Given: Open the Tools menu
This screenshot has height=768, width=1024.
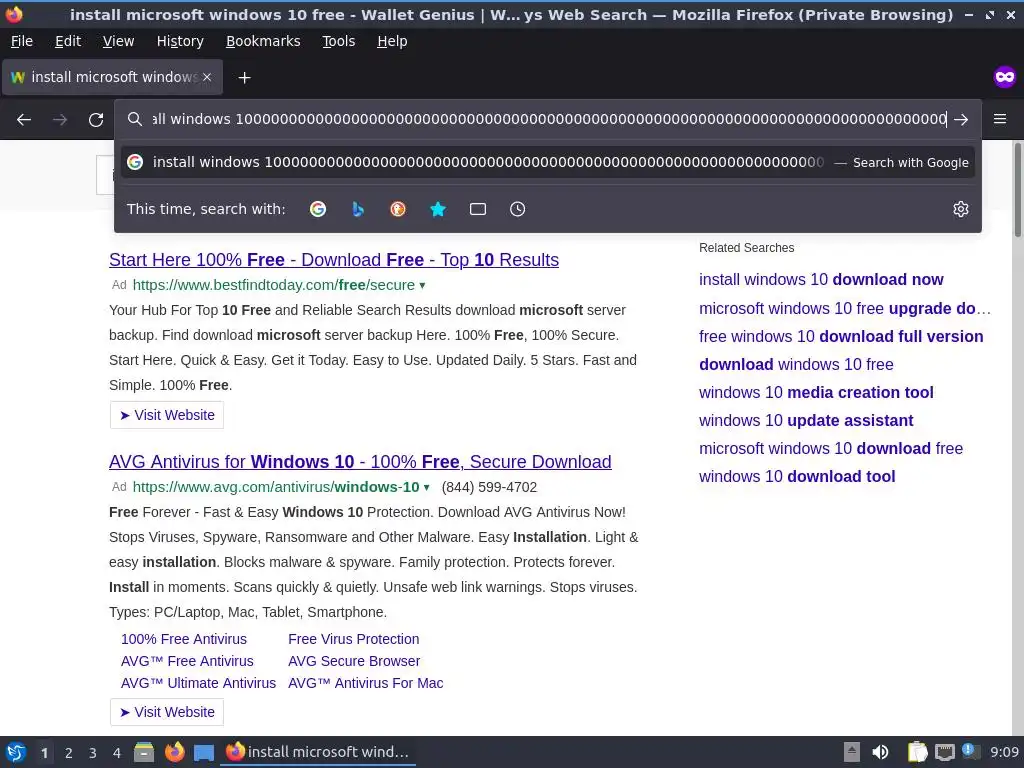Looking at the screenshot, I should coord(338,41).
